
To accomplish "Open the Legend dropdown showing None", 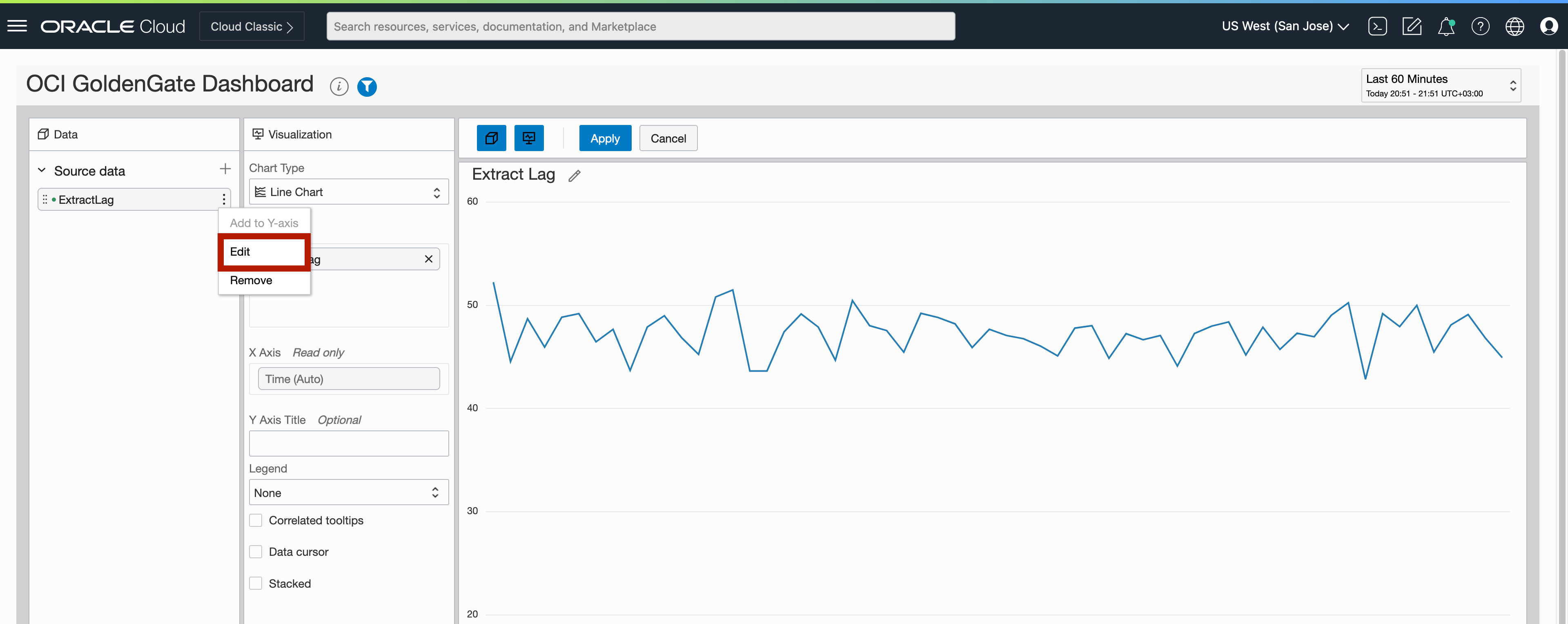I will [x=348, y=492].
